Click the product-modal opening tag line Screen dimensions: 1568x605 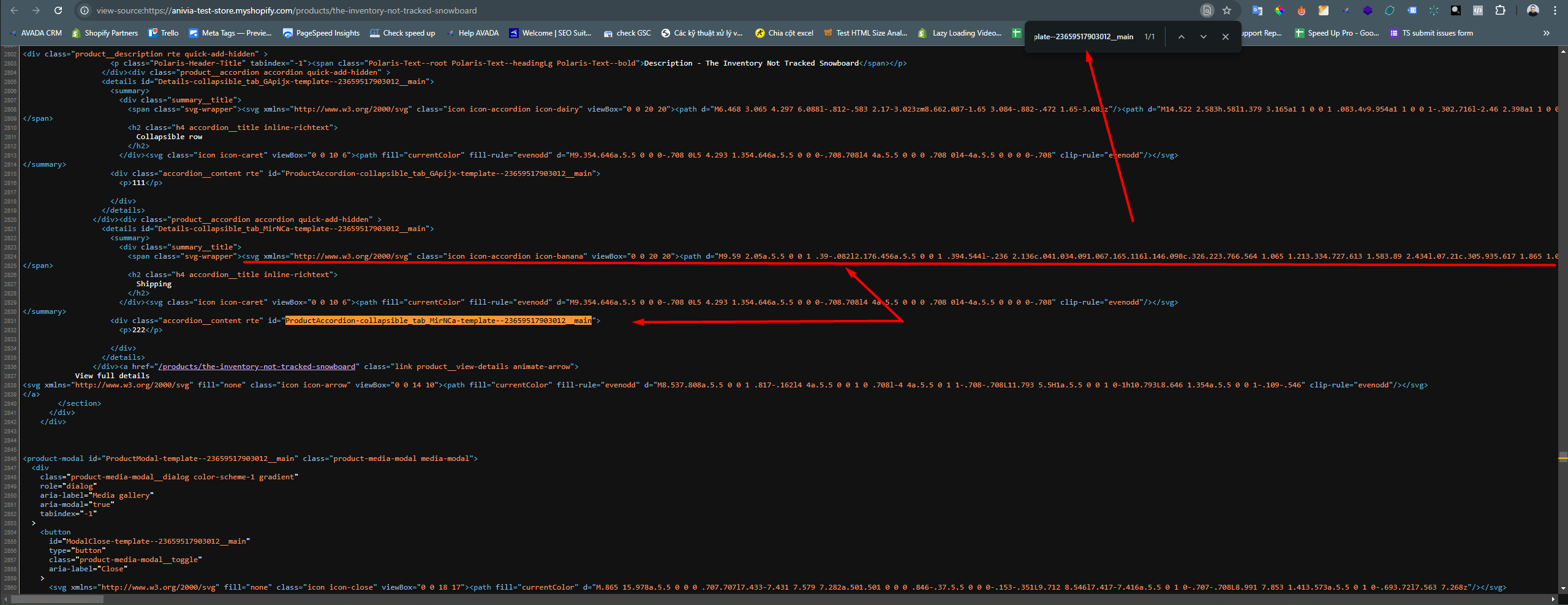(250, 459)
